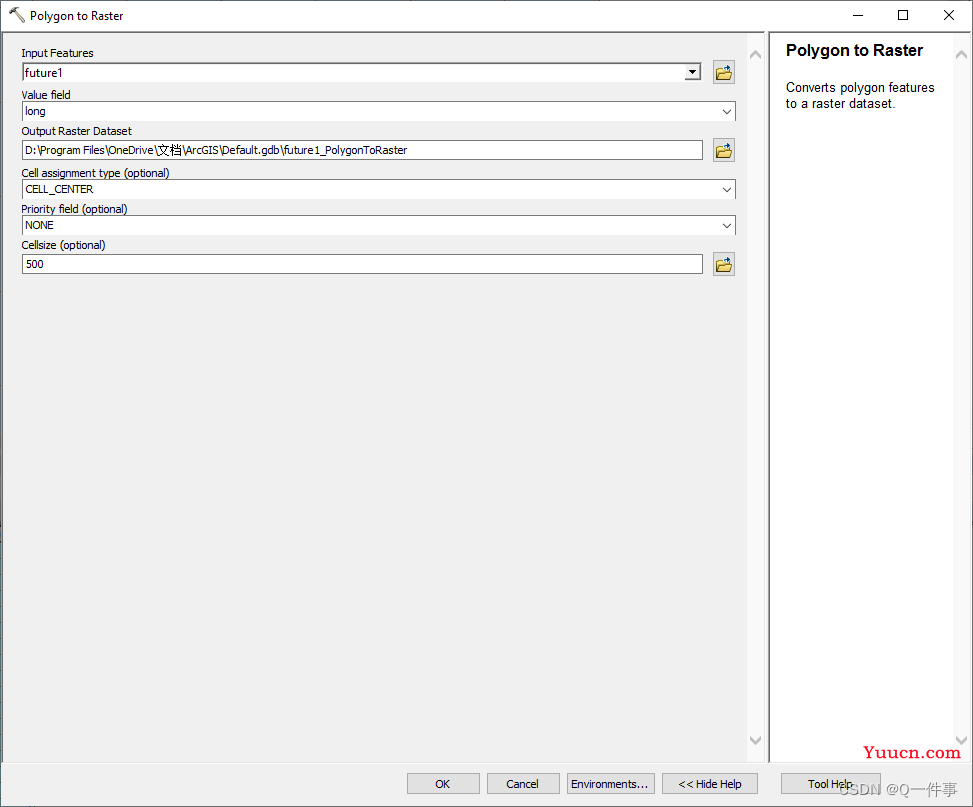
Task: Confirm with the OK button
Action: (443, 784)
